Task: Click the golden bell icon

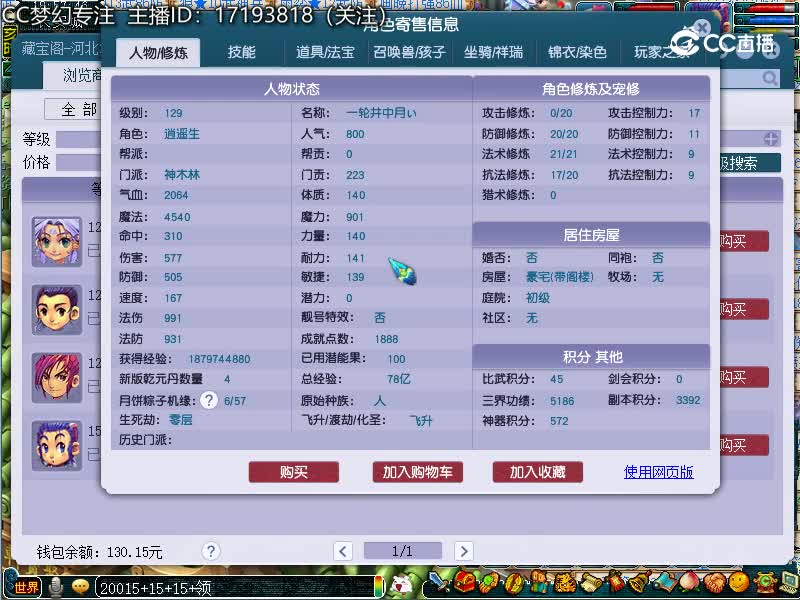Action: click(x=640, y=582)
